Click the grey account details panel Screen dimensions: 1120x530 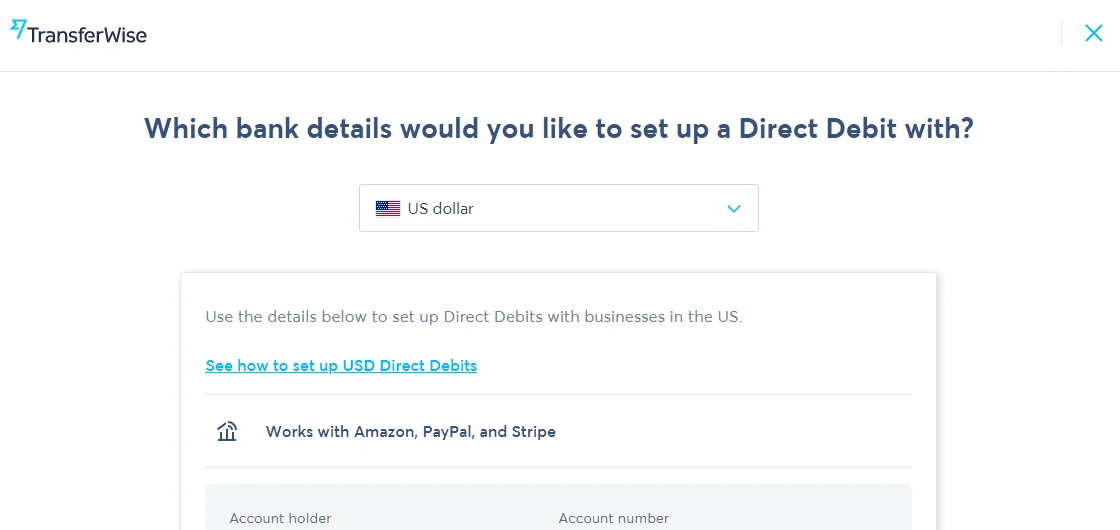tap(559, 507)
